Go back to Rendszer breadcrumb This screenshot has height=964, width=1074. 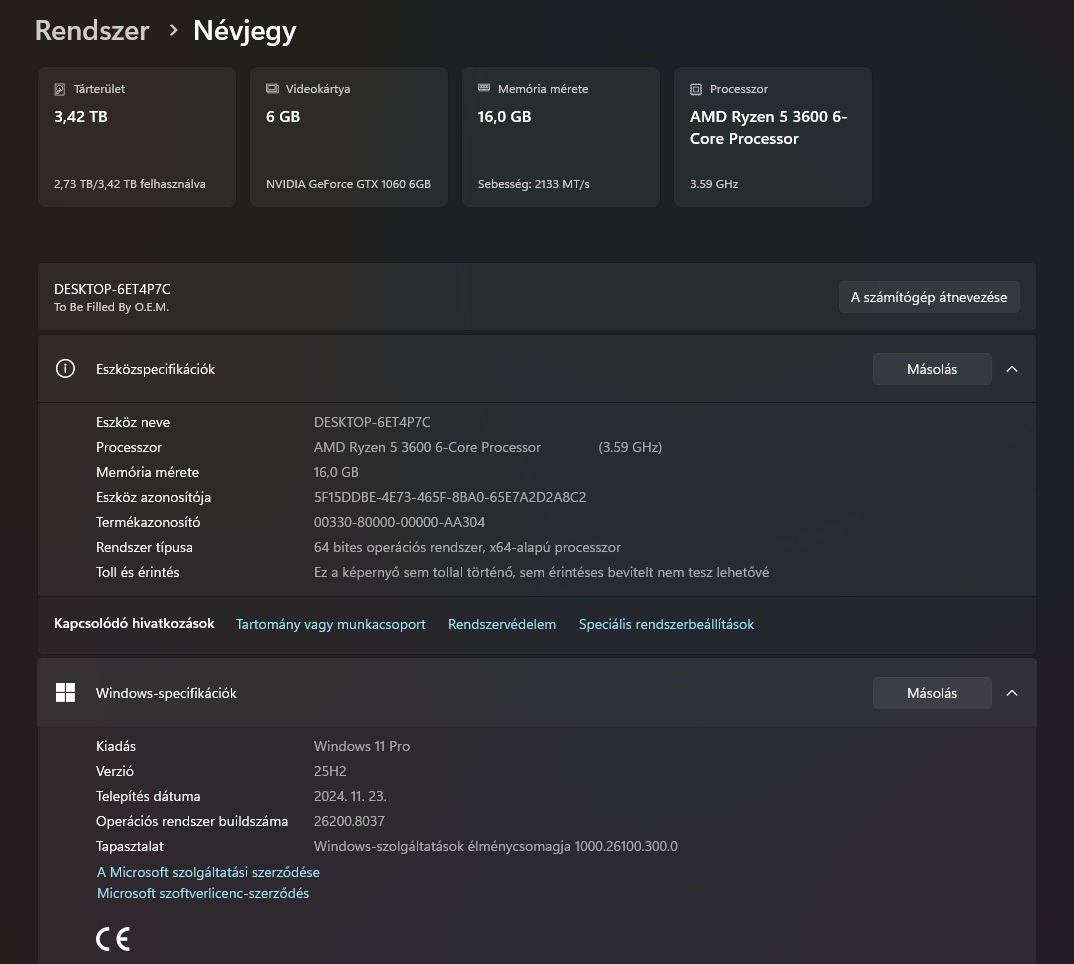[x=92, y=31]
